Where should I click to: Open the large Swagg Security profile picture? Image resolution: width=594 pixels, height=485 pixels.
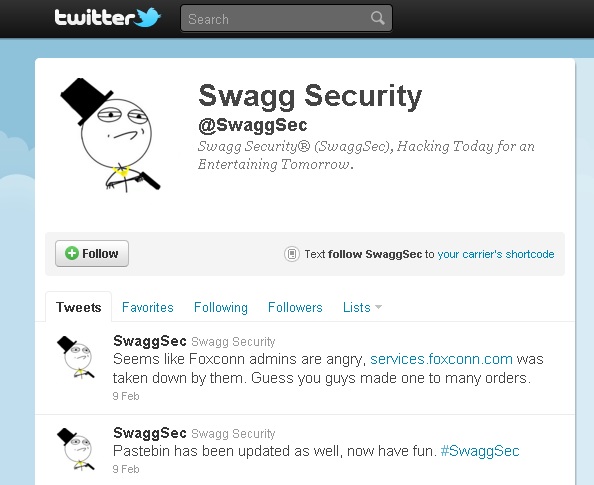(x=111, y=135)
